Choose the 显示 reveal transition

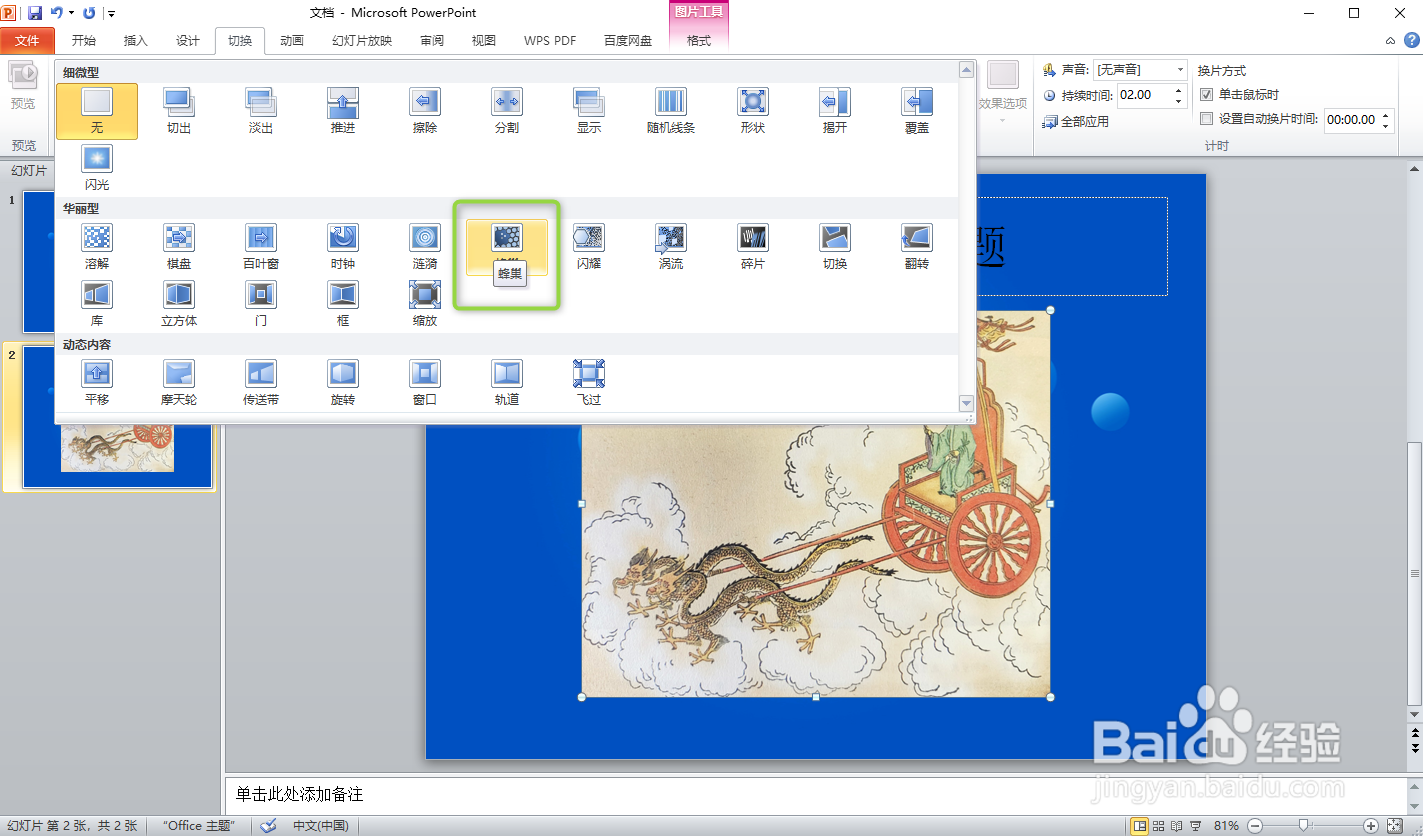click(x=589, y=111)
